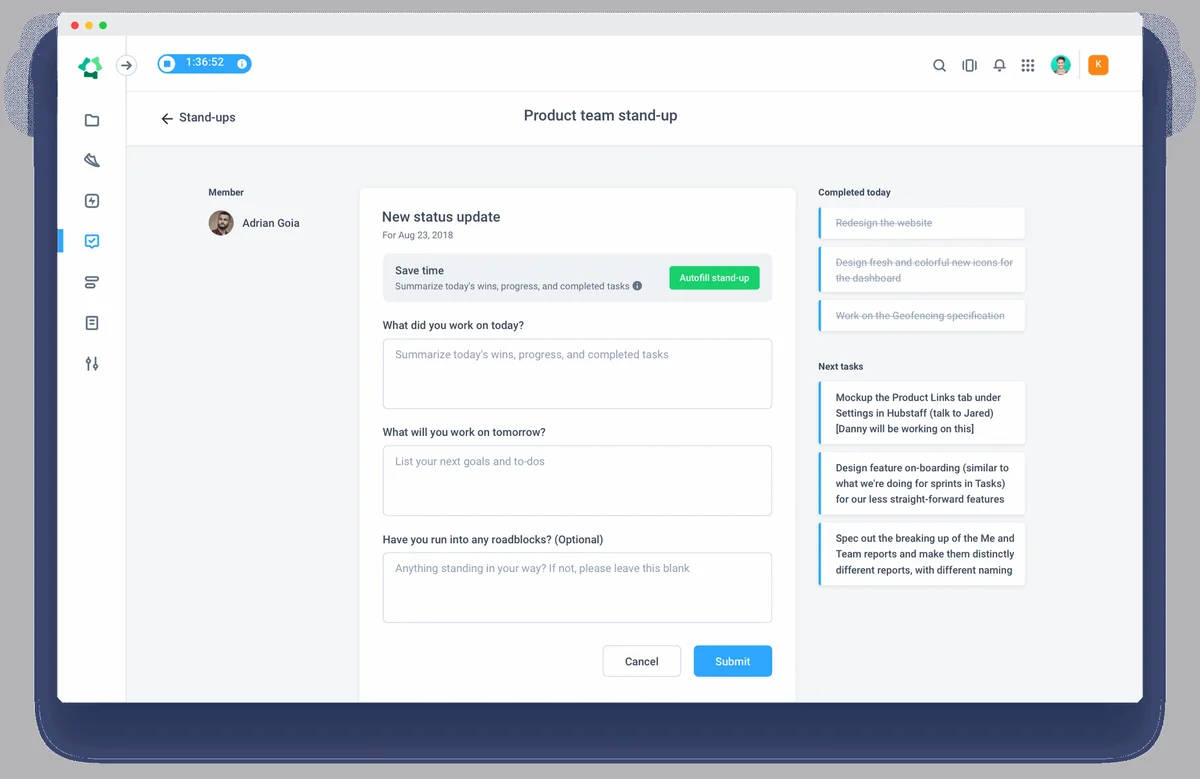Open the Sprints shoe icon in sidebar
The width and height of the screenshot is (1200, 779).
[92, 160]
